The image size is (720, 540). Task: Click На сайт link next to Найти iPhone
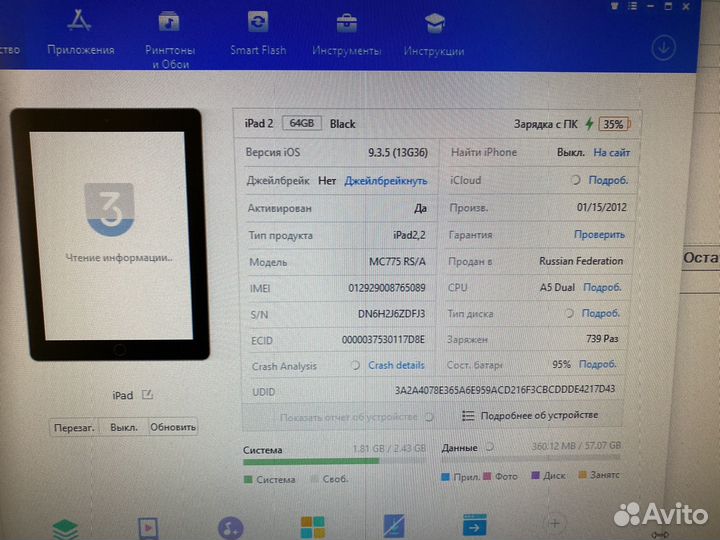611,152
